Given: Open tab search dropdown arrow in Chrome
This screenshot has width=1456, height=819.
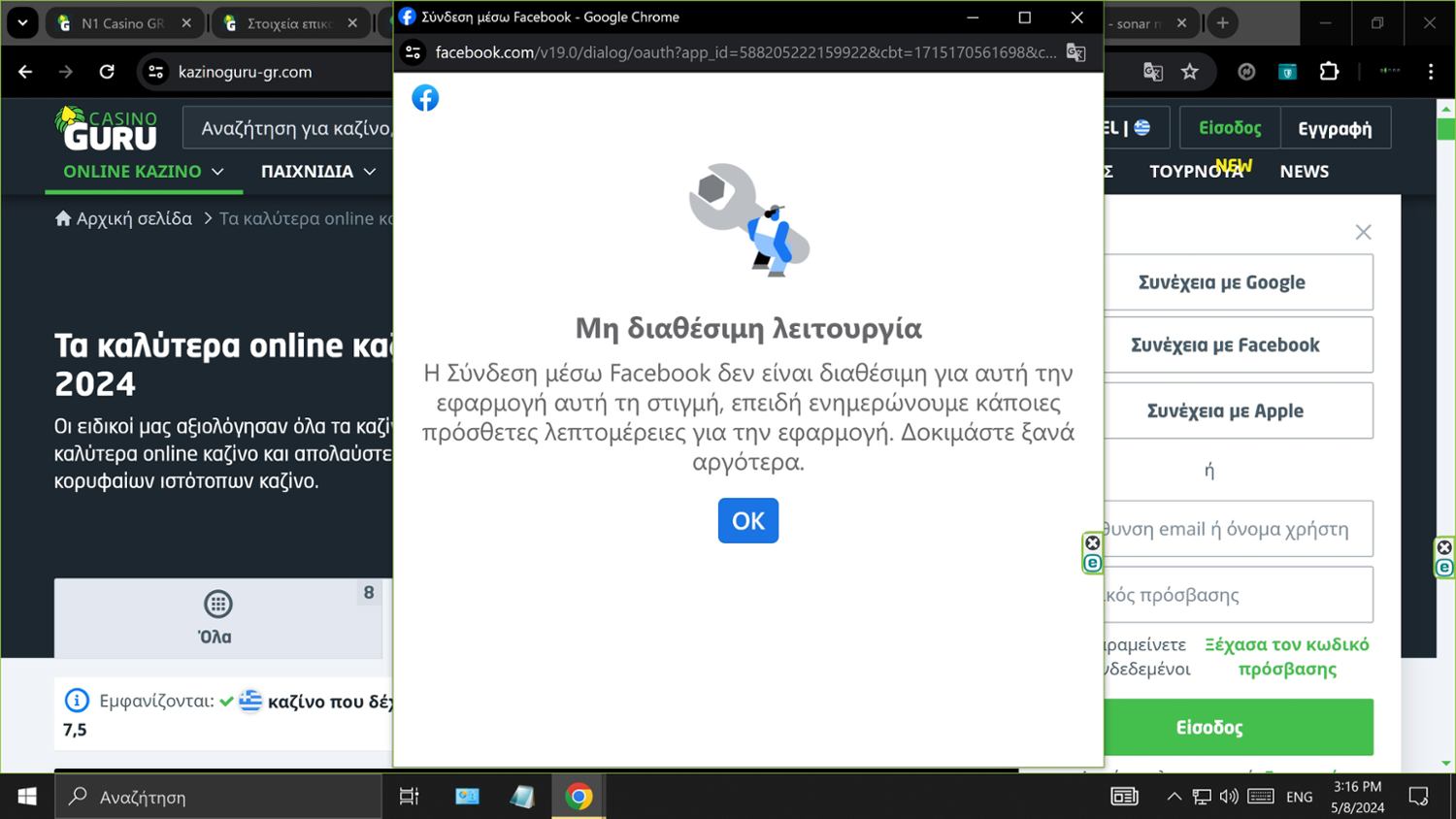Looking at the screenshot, I should [x=22, y=22].
